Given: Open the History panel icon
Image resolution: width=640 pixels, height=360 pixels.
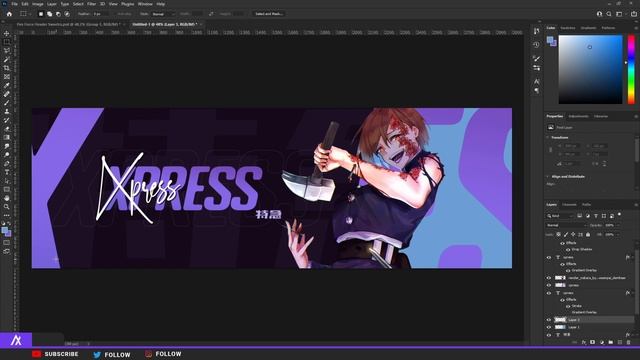Looking at the screenshot, I should click(536, 44).
